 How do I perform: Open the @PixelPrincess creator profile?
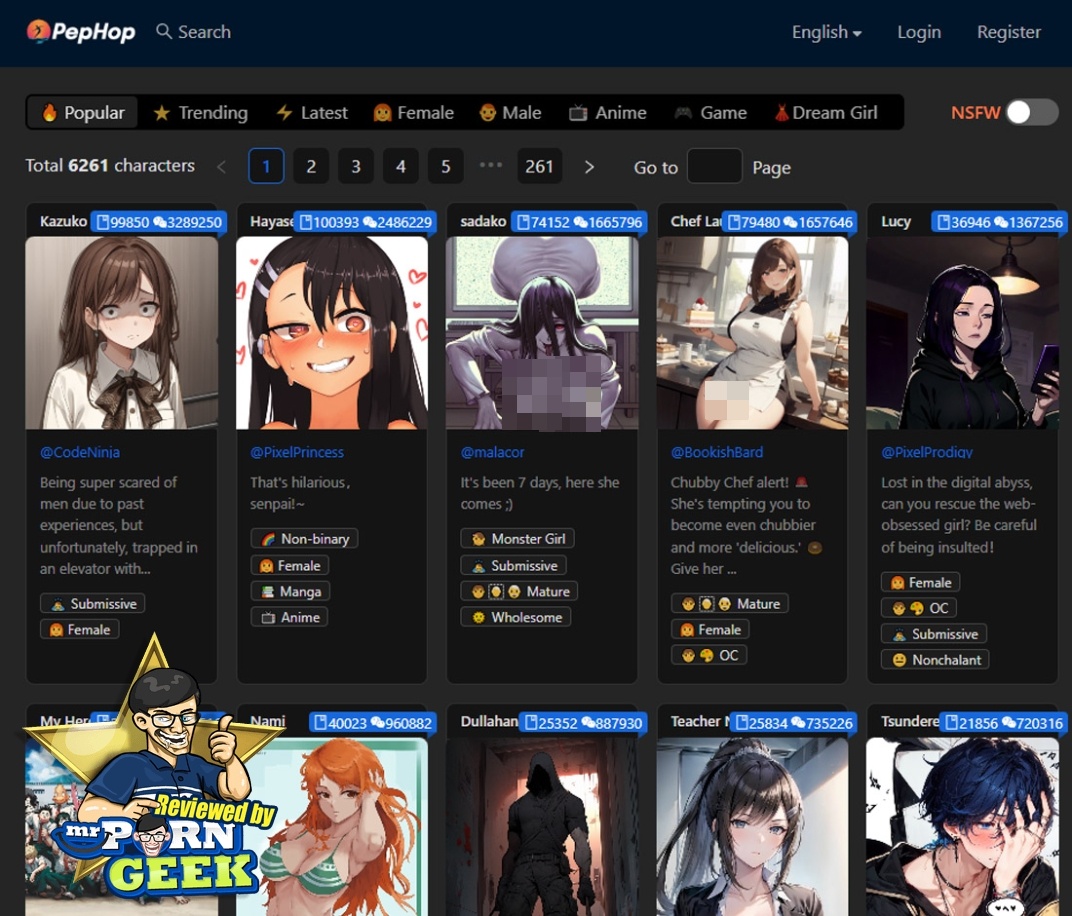click(x=297, y=452)
